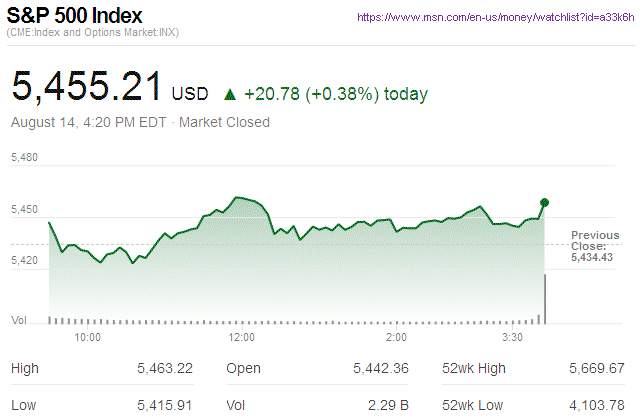Screen dimensions: 640x420
Task: Click the 52wk Low value 4,103.78
Action: [595, 405]
